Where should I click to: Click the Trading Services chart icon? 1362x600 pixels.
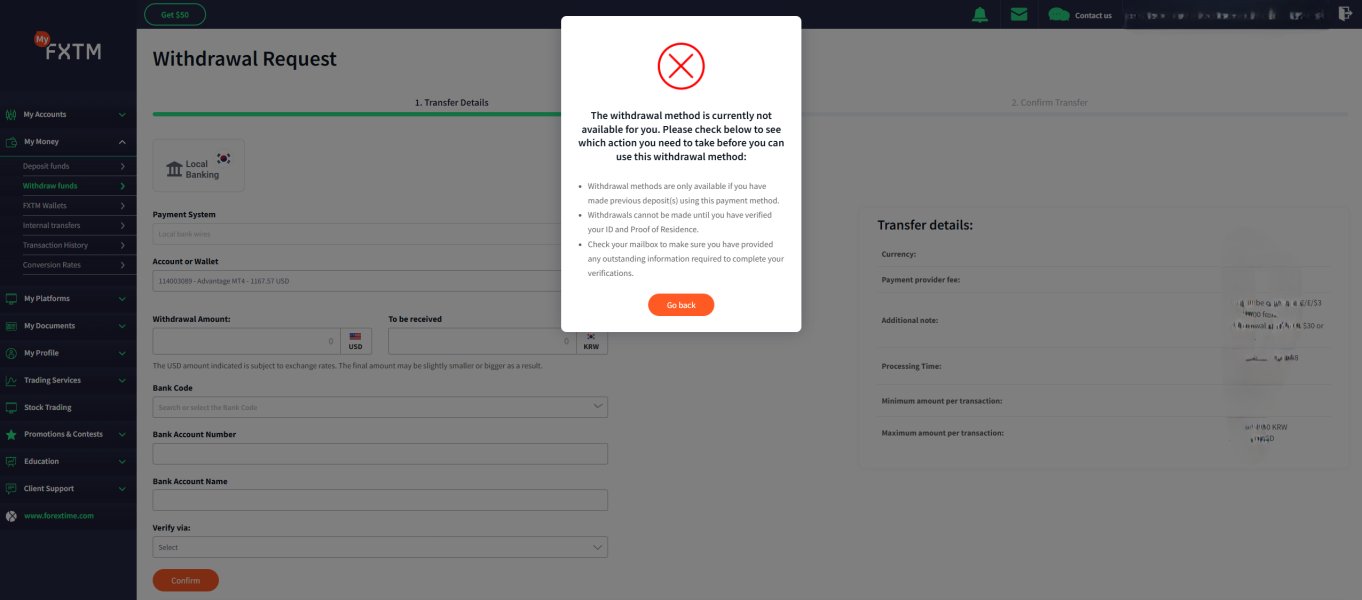11,381
